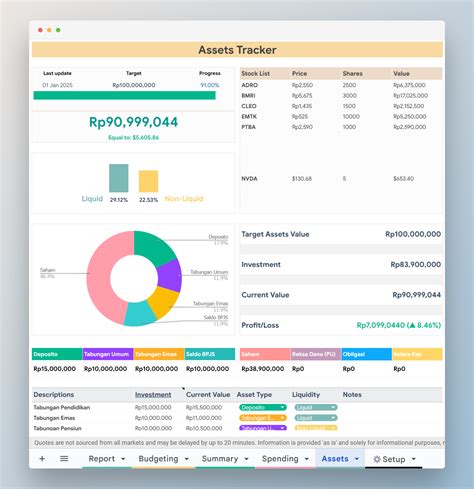Click the red window close dot
Viewport: 474px width, 489px height.
(x=40, y=30)
